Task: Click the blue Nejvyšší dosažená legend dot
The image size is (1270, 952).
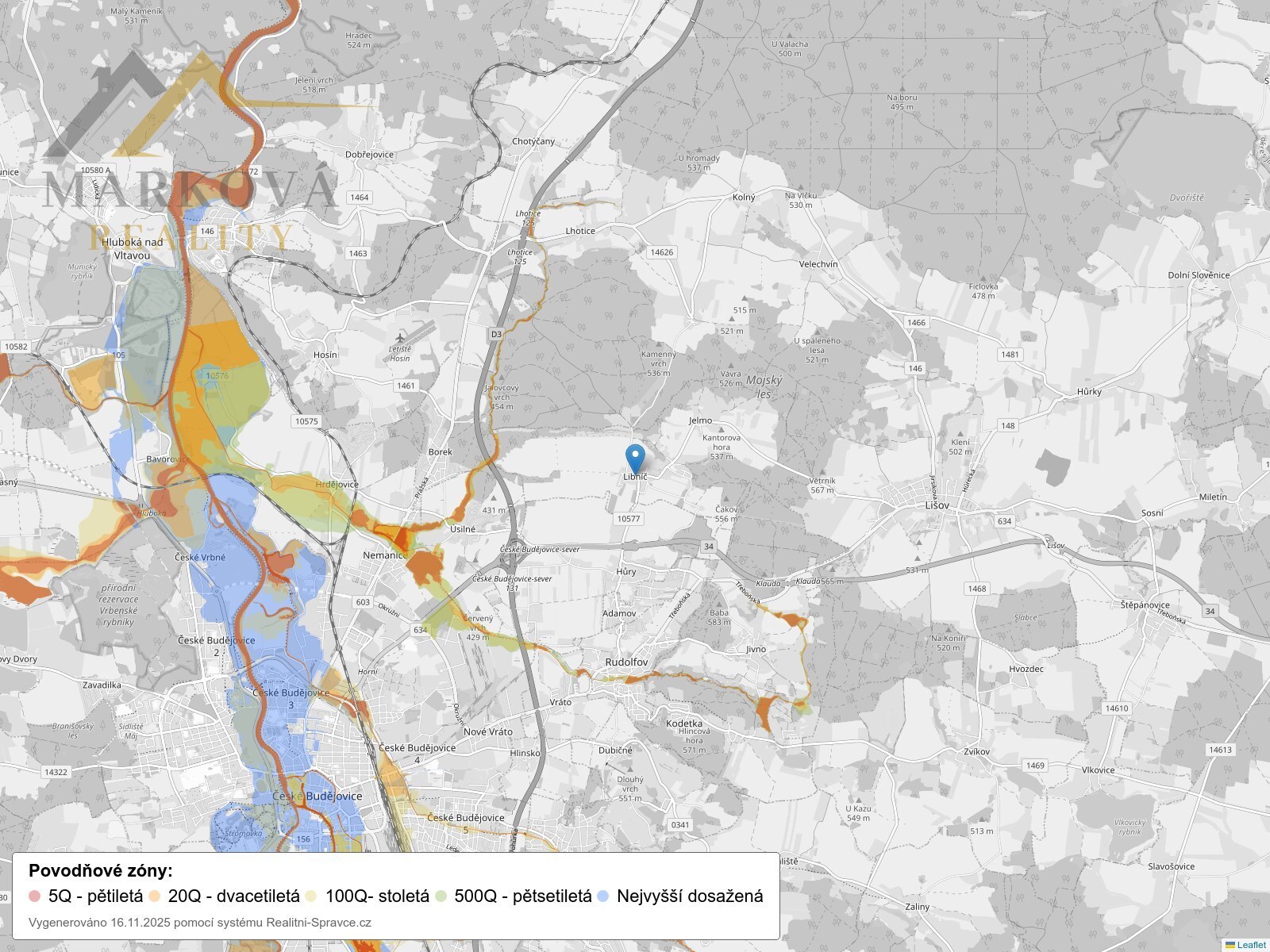Action: click(x=602, y=896)
